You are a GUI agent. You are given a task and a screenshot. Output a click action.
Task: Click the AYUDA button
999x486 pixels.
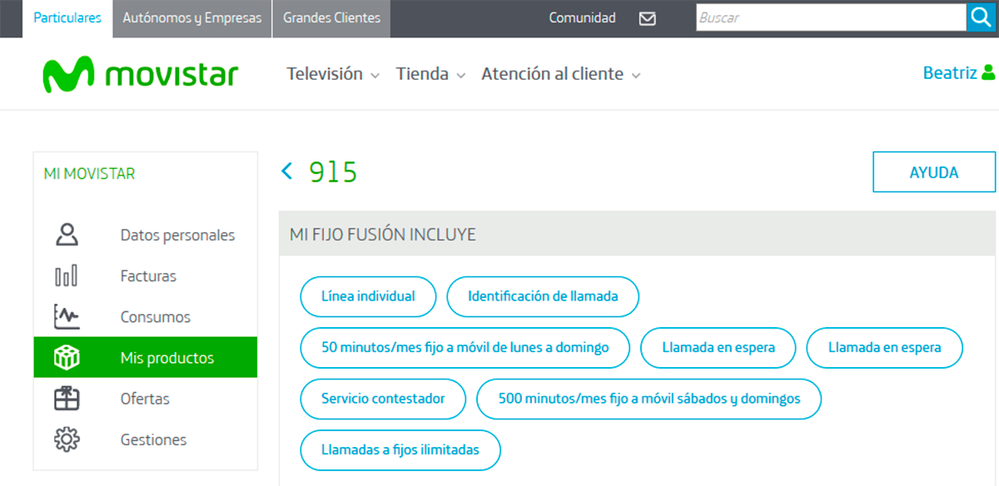[x=934, y=172]
